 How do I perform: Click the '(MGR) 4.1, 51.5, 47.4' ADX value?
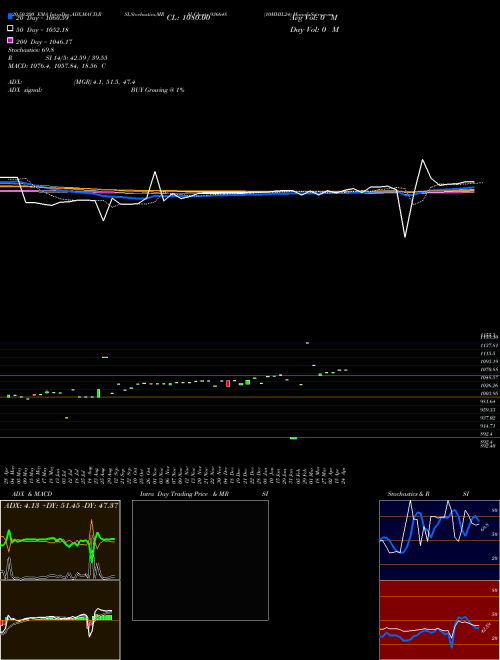click(104, 82)
